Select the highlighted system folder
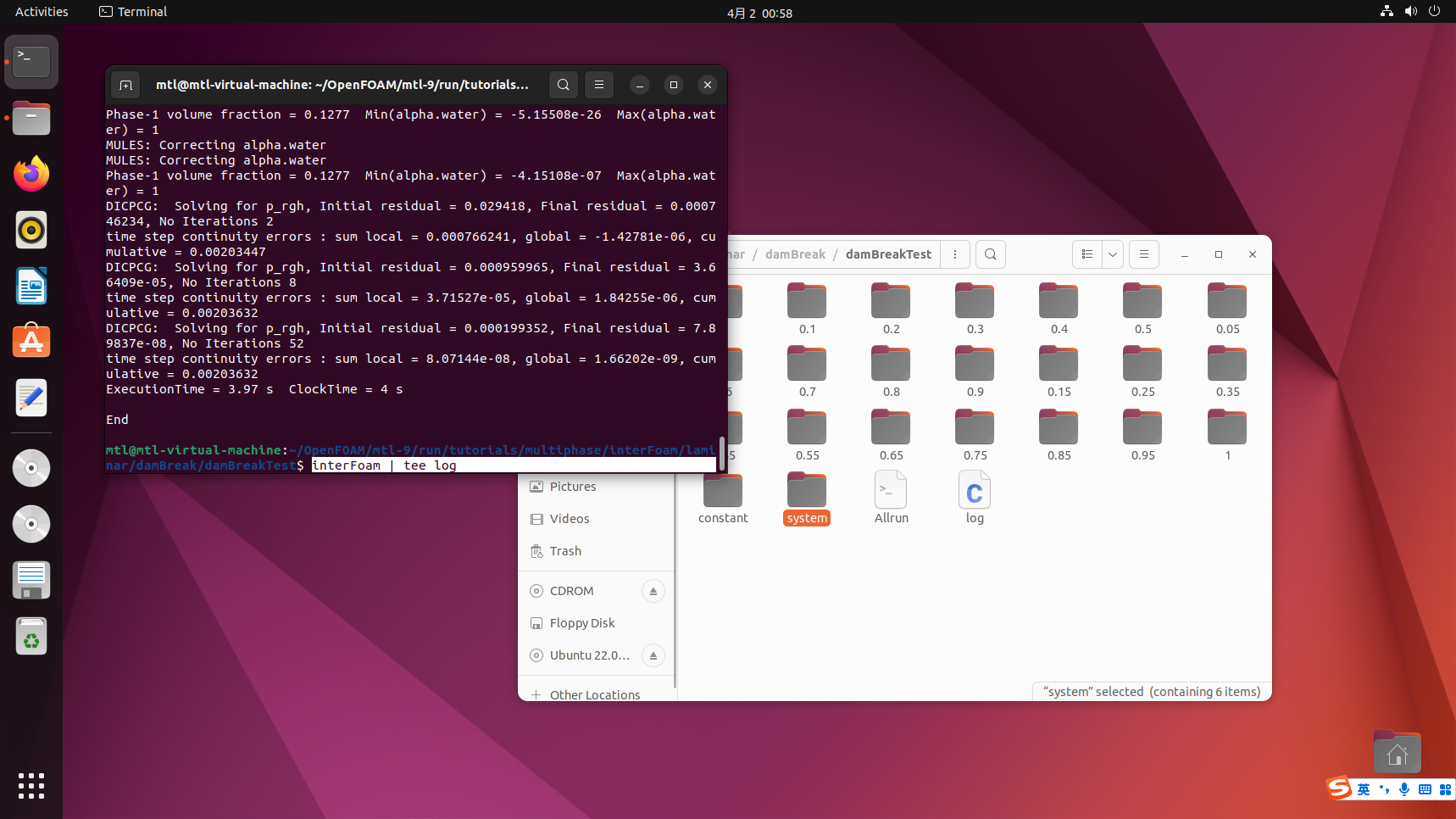 click(x=807, y=499)
